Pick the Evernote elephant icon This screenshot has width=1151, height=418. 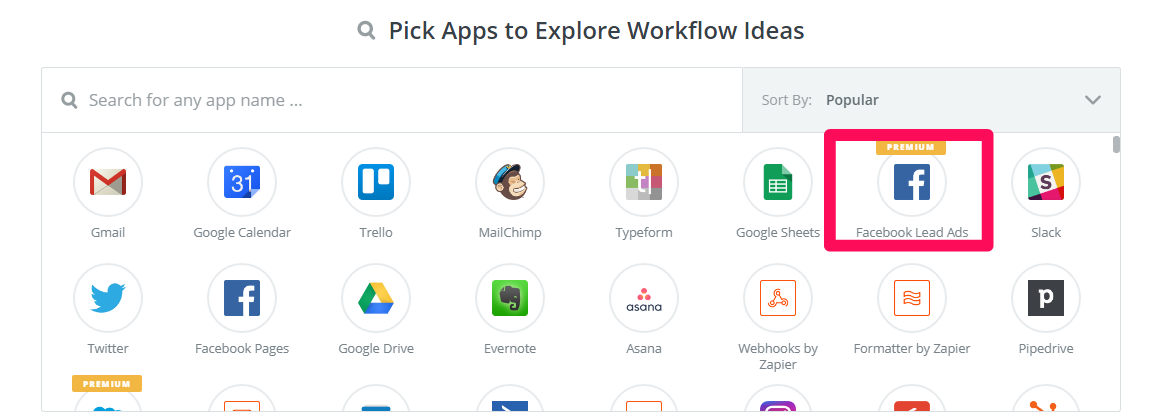(510, 298)
